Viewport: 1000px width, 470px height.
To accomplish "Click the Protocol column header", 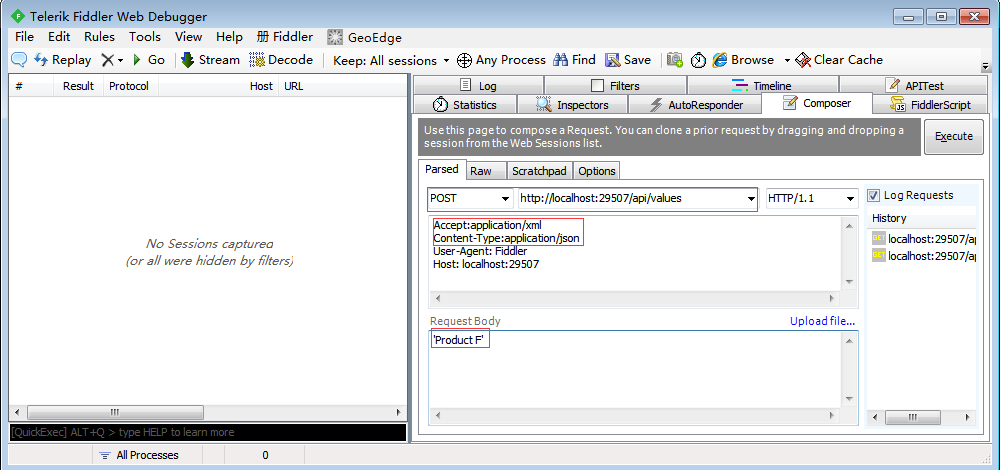I will (x=129, y=86).
